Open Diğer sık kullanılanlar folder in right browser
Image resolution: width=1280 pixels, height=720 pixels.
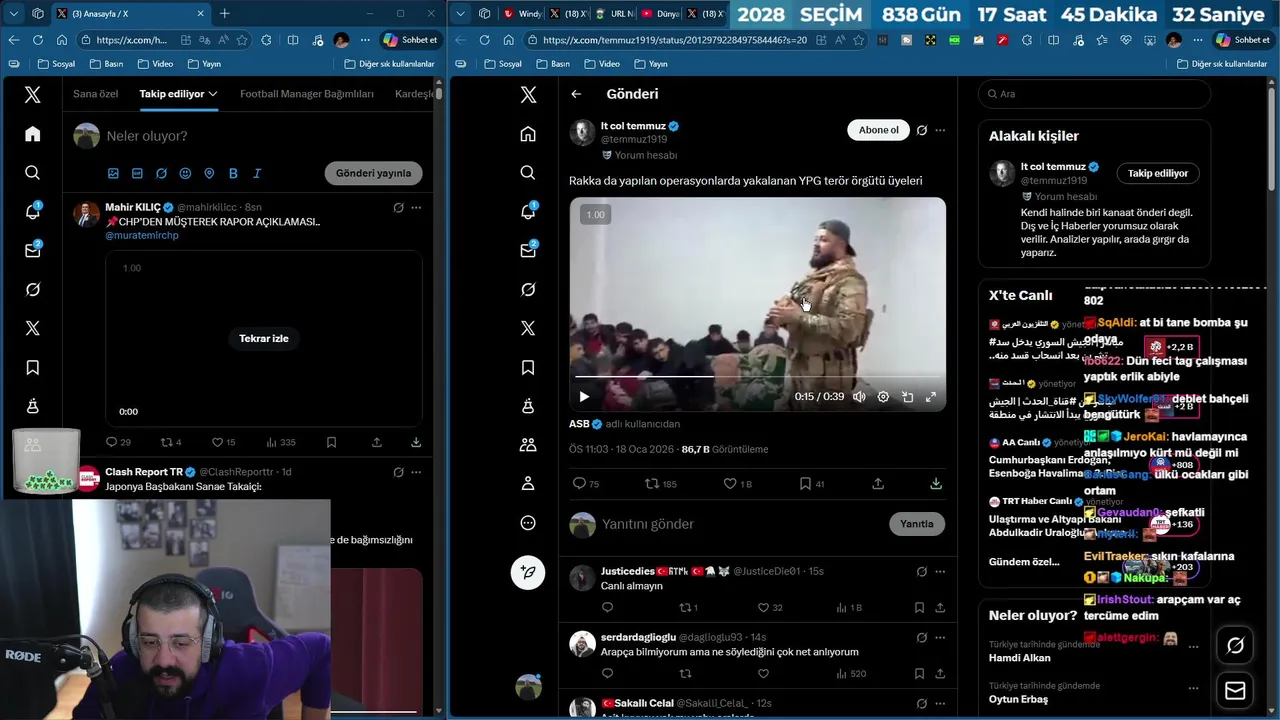[x=1221, y=64]
